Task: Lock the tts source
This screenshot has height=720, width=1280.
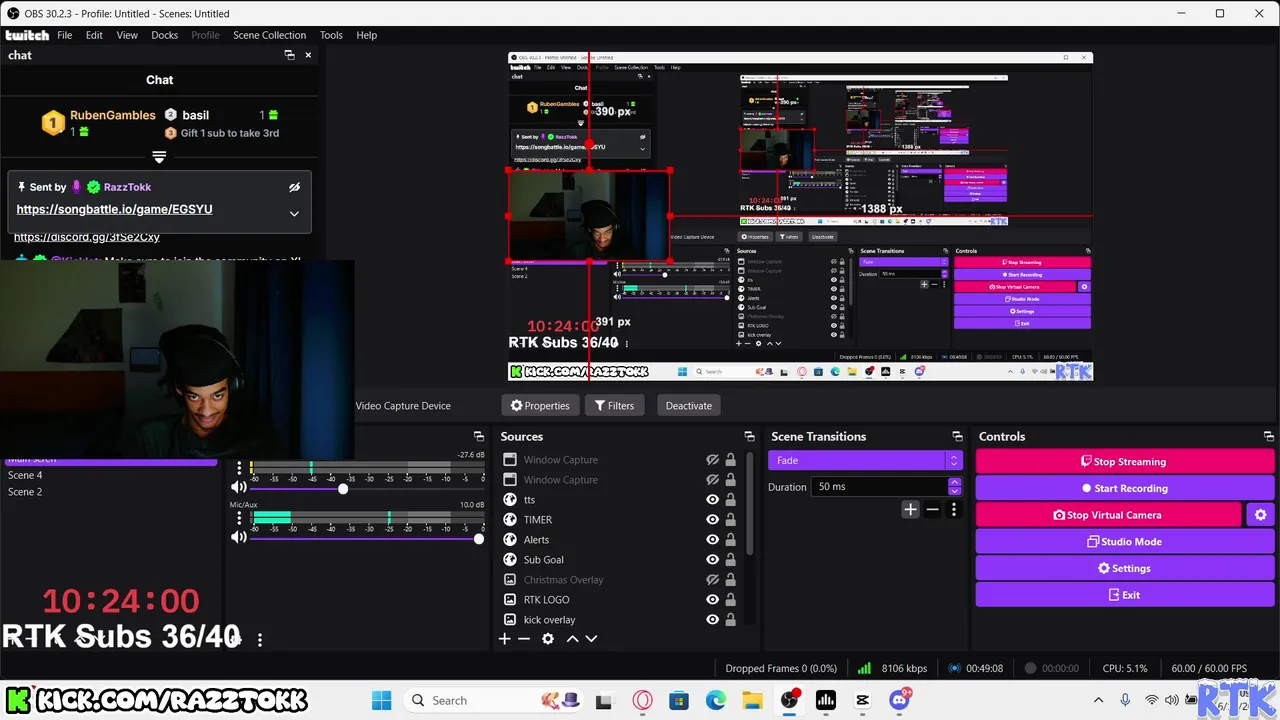Action: click(730, 500)
